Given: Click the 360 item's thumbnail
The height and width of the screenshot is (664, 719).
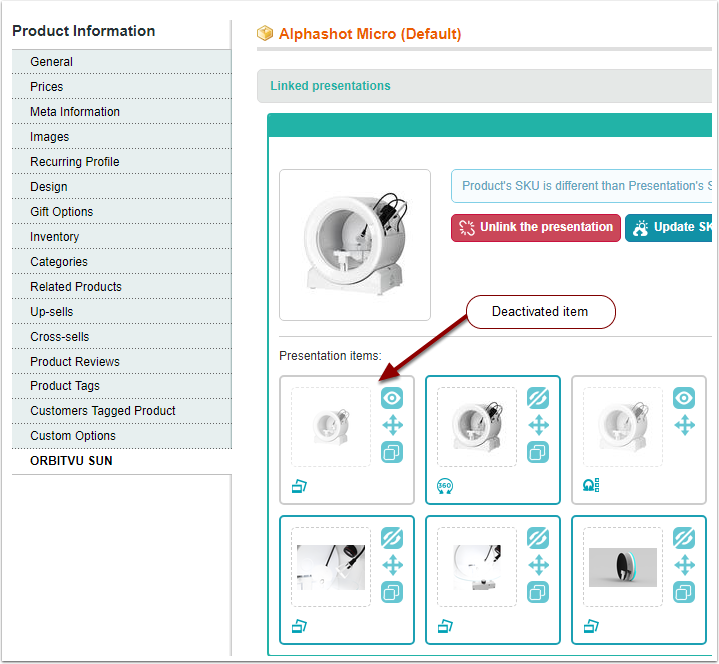Looking at the screenshot, I should [477, 427].
